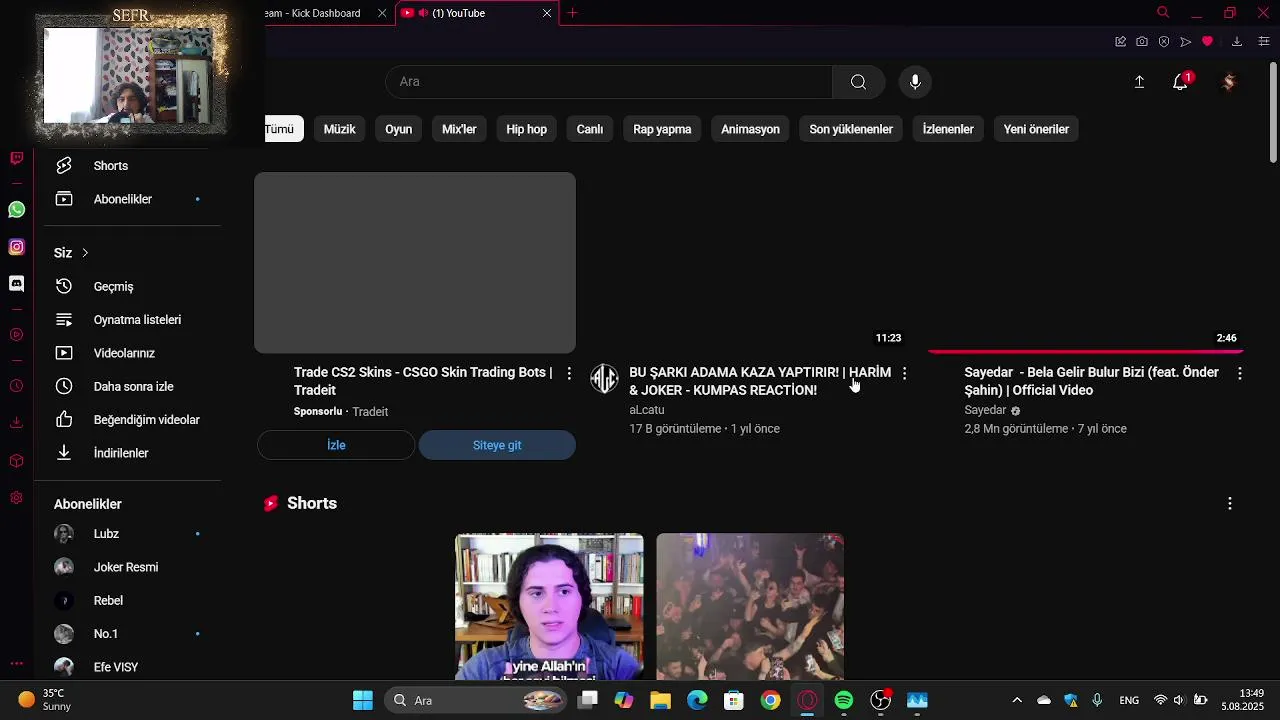Viewport: 1280px width, 720px height.
Task: Open more options for KUMPAS REACTION video
Action: pos(904,373)
